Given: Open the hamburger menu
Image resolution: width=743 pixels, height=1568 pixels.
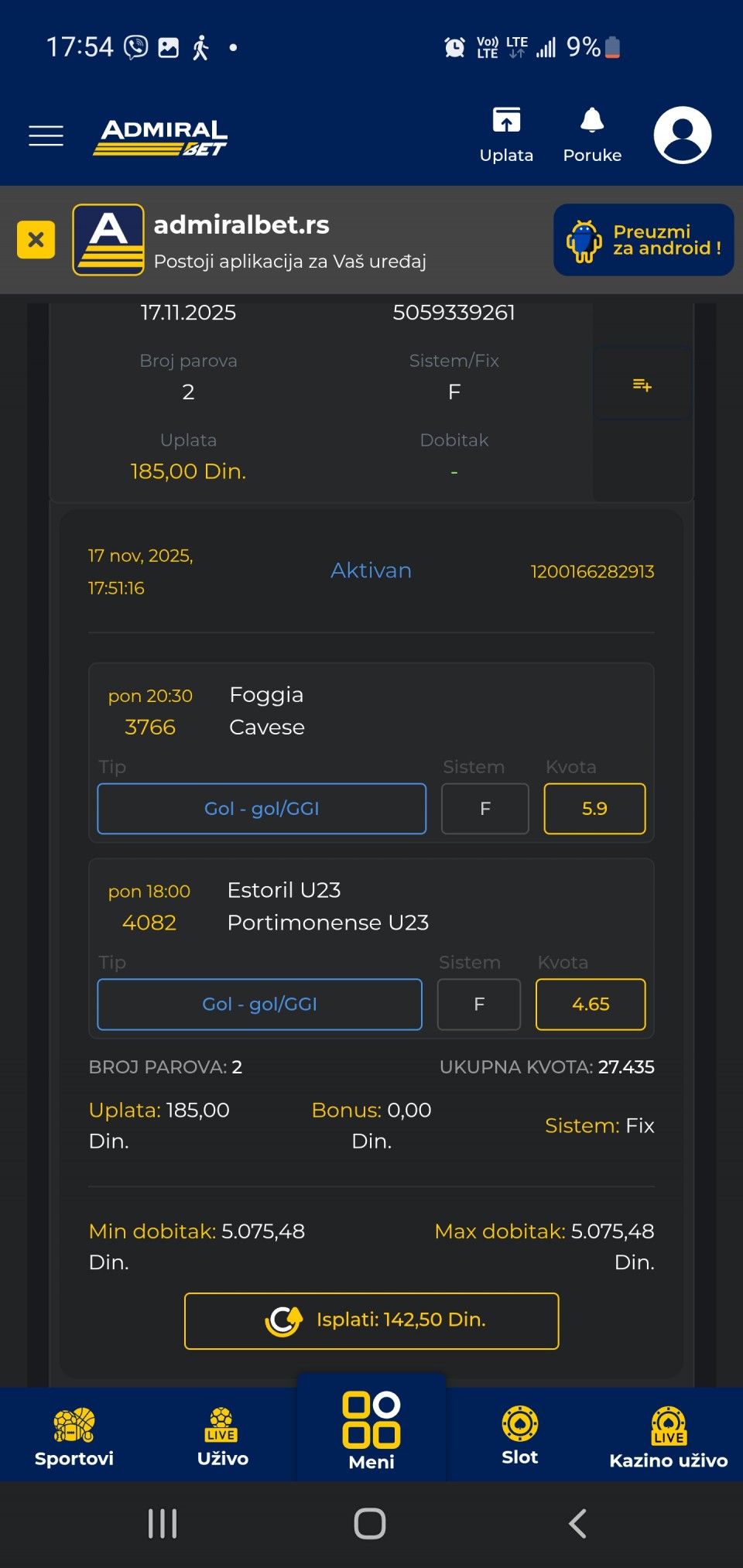Looking at the screenshot, I should coord(46,135).
